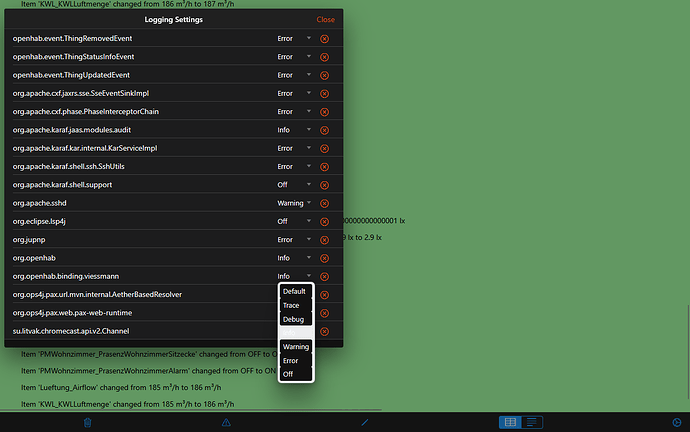The width and height of the screenshot is (690, 432).
Task: Remove the openhab.event.ThingRemovedEvent logger
Action: pyautogui.click(x=324, y=39)
